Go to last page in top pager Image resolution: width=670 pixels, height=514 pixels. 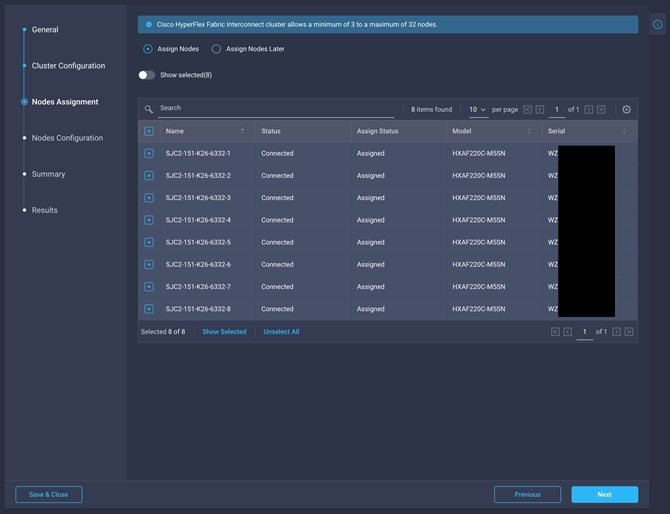coord(601,109)
